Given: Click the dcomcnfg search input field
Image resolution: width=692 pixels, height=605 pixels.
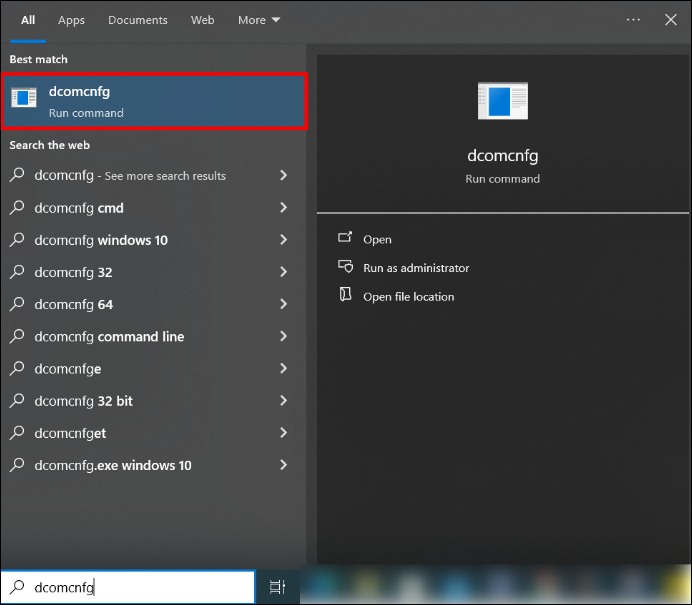Looking at the screenshot, I should [x=140, y=588].
